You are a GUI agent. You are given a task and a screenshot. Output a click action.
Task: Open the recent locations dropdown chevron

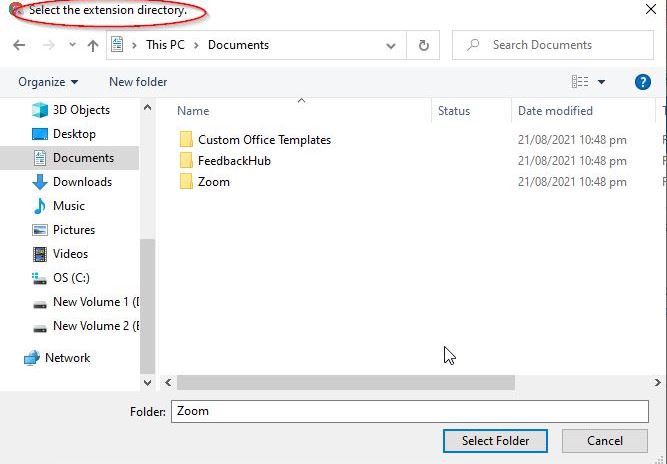(72, 44)
